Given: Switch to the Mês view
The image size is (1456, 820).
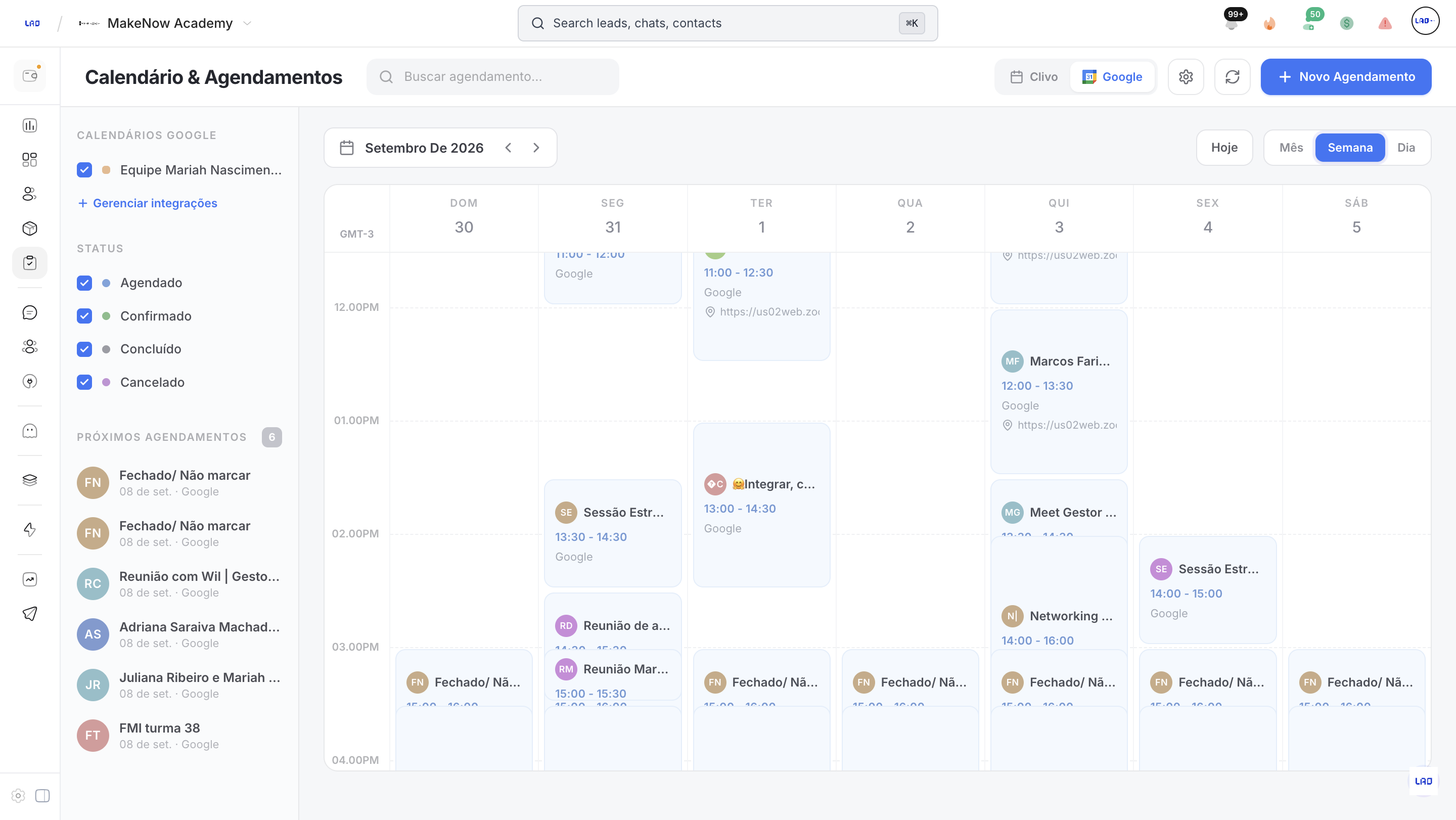Looking at the screenshot, I should point(1291,148).
